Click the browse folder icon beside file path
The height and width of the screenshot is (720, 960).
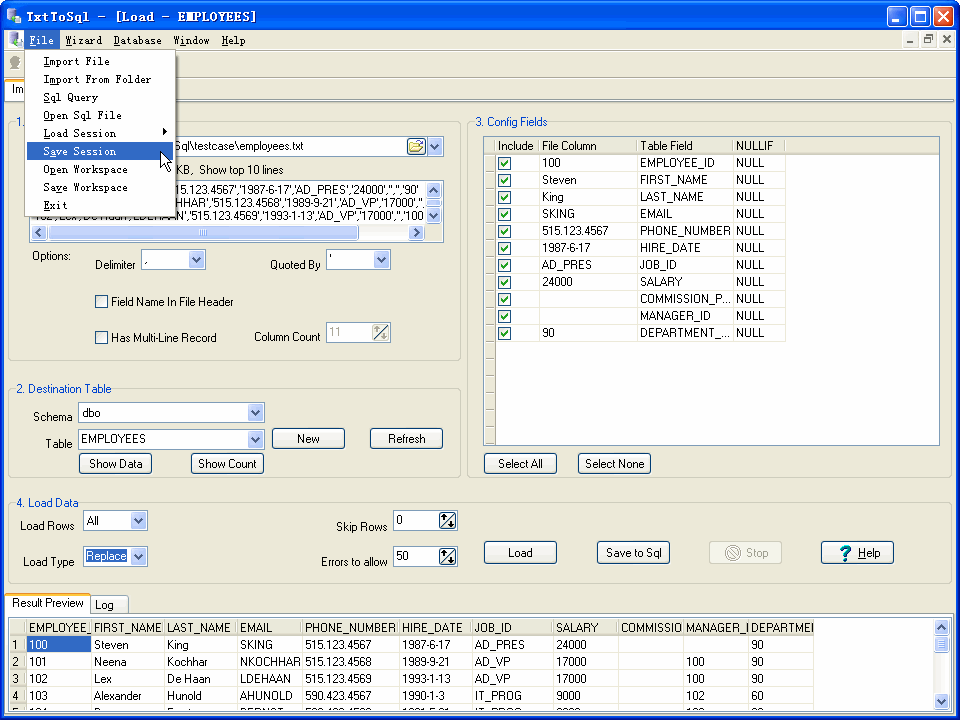[416, 146]
